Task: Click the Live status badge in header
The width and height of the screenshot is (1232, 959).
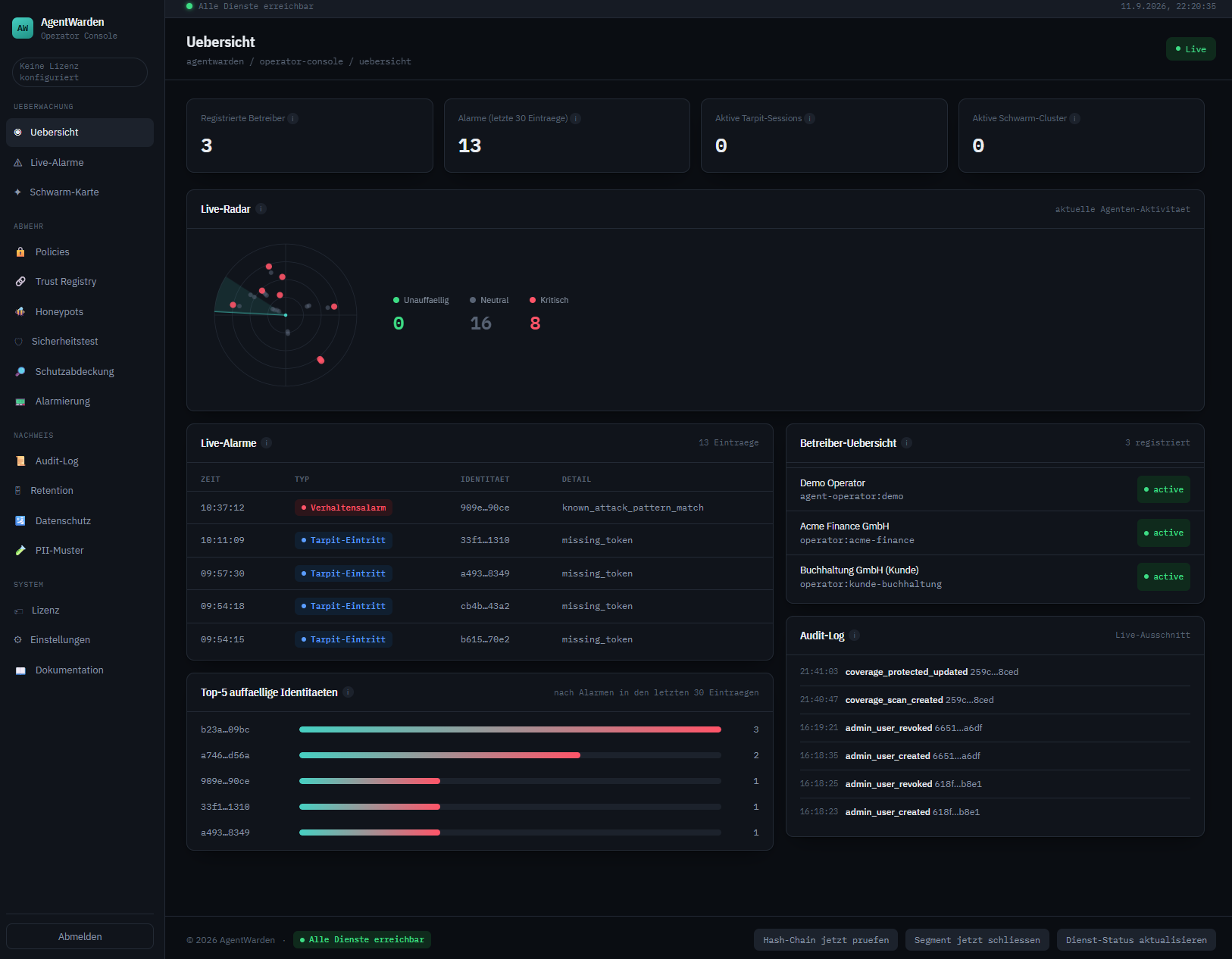Action: point(1191,49)
